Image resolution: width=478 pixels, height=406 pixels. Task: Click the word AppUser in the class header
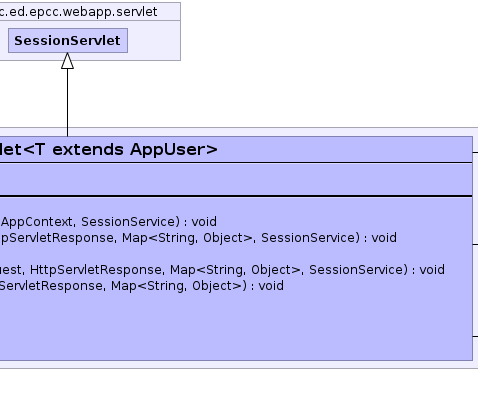click(x=174, y=149)
